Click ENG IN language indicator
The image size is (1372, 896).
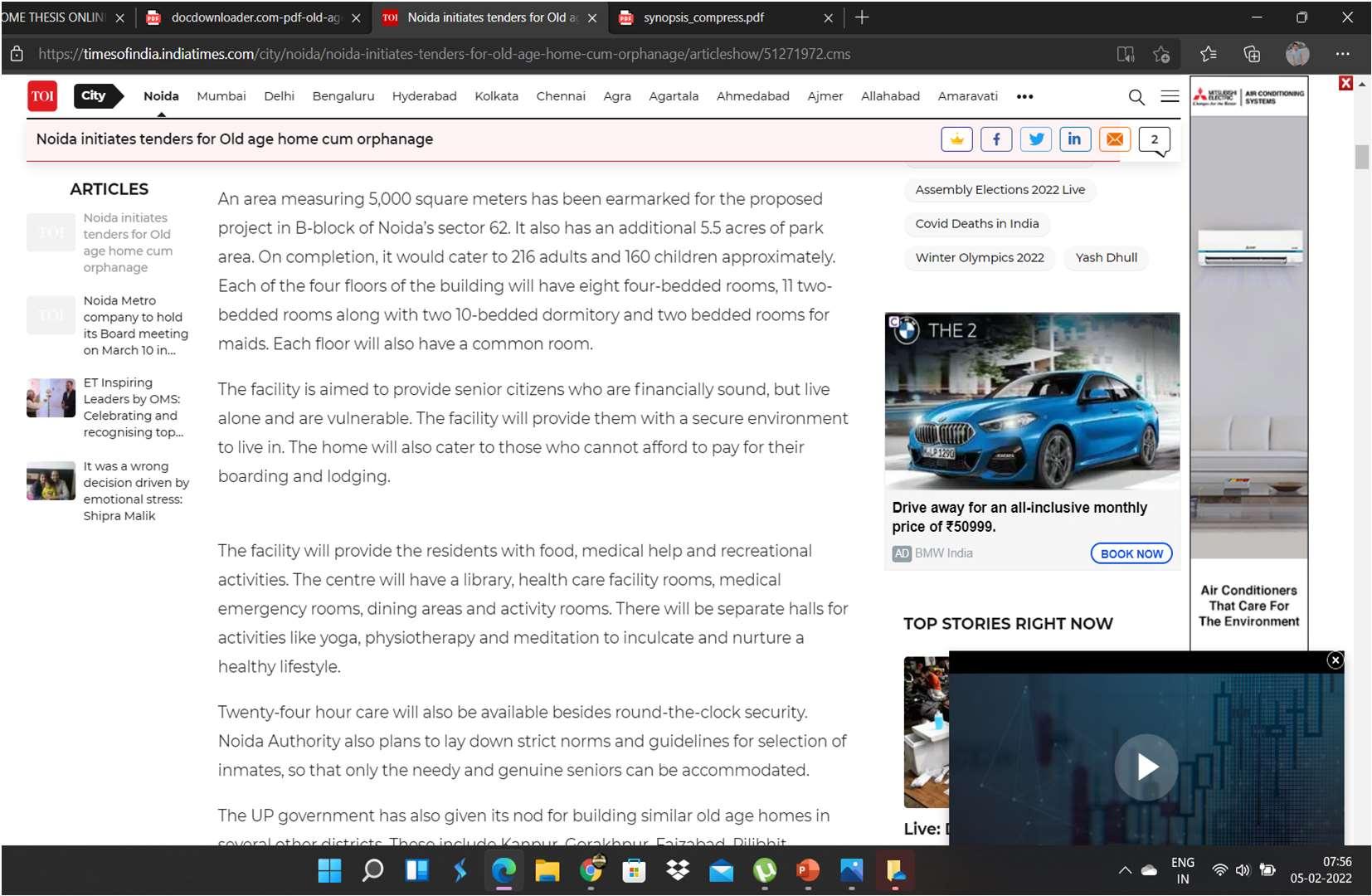pos(1183,870)
